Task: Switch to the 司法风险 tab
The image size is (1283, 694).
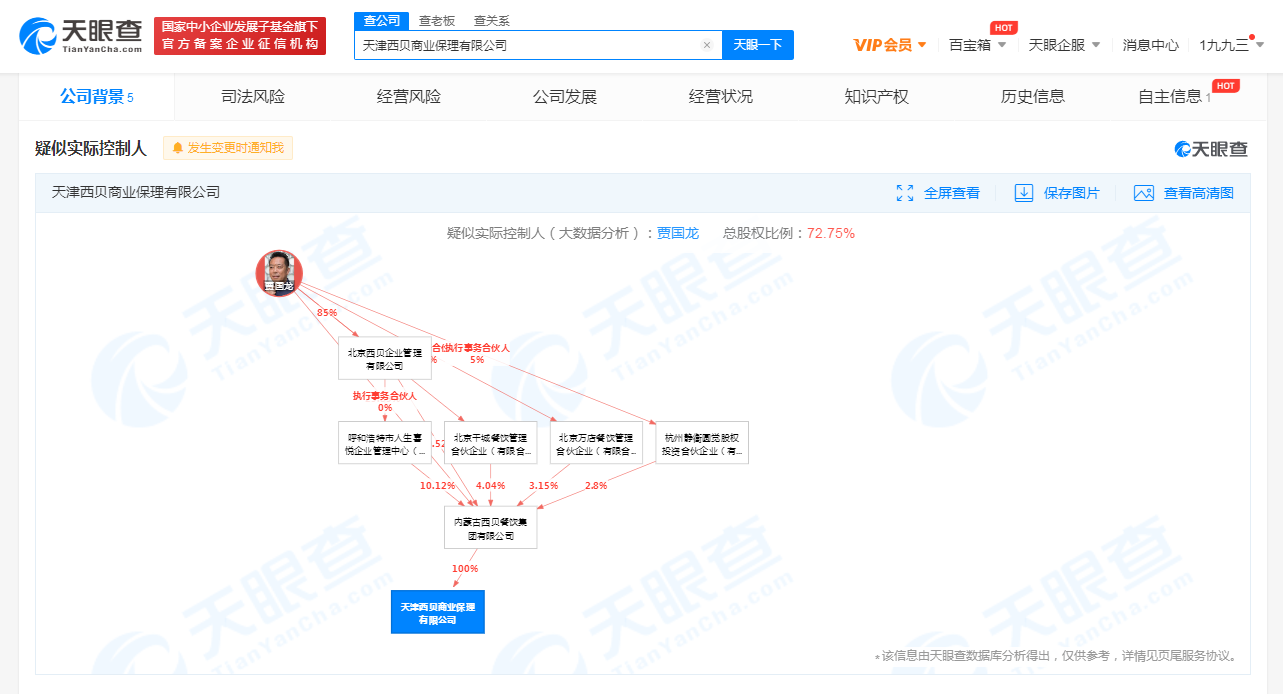Action: (253, 97)
